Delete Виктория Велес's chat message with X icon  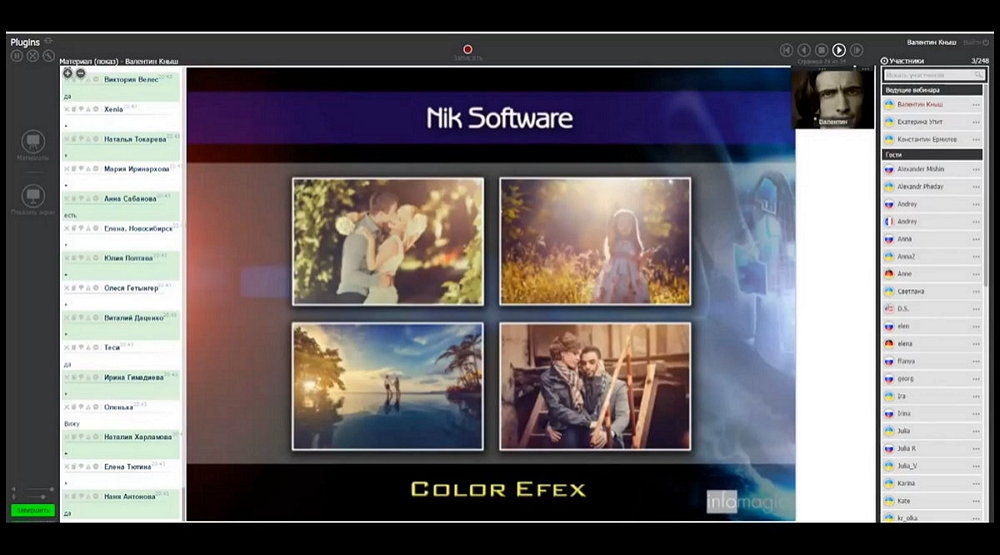coord(66,80)
